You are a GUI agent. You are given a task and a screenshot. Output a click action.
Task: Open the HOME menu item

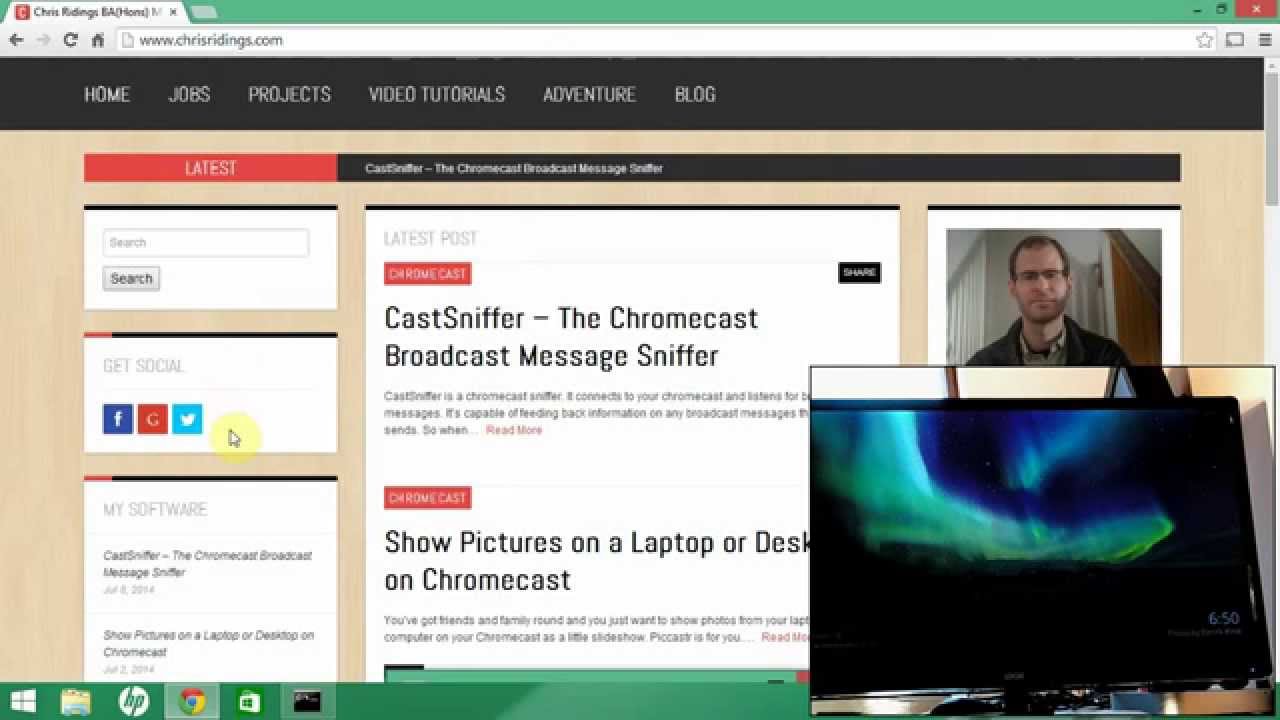coord(107,94)
